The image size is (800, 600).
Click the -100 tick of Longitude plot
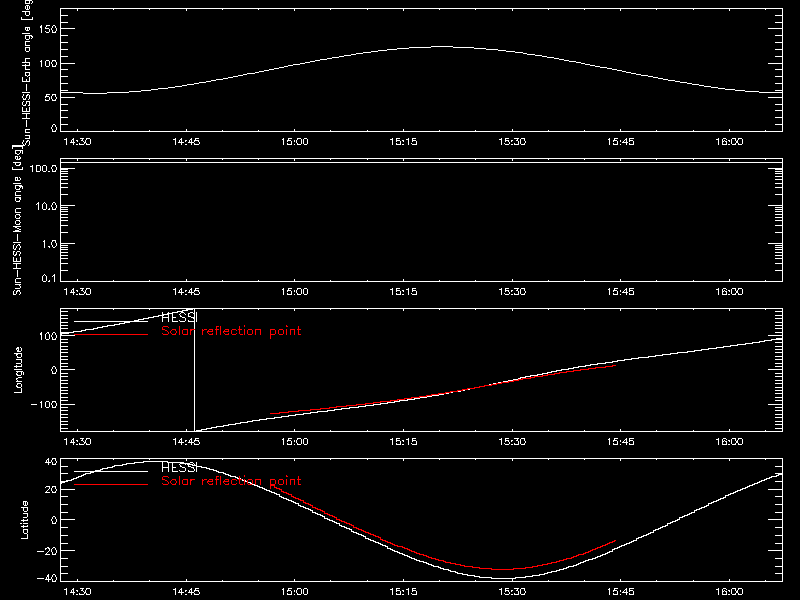tap(44, 404)
